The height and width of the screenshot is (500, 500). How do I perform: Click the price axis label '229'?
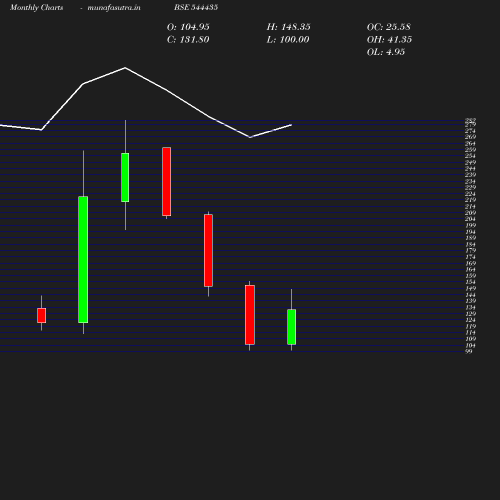pyautogui.click(x=470, y=187)
